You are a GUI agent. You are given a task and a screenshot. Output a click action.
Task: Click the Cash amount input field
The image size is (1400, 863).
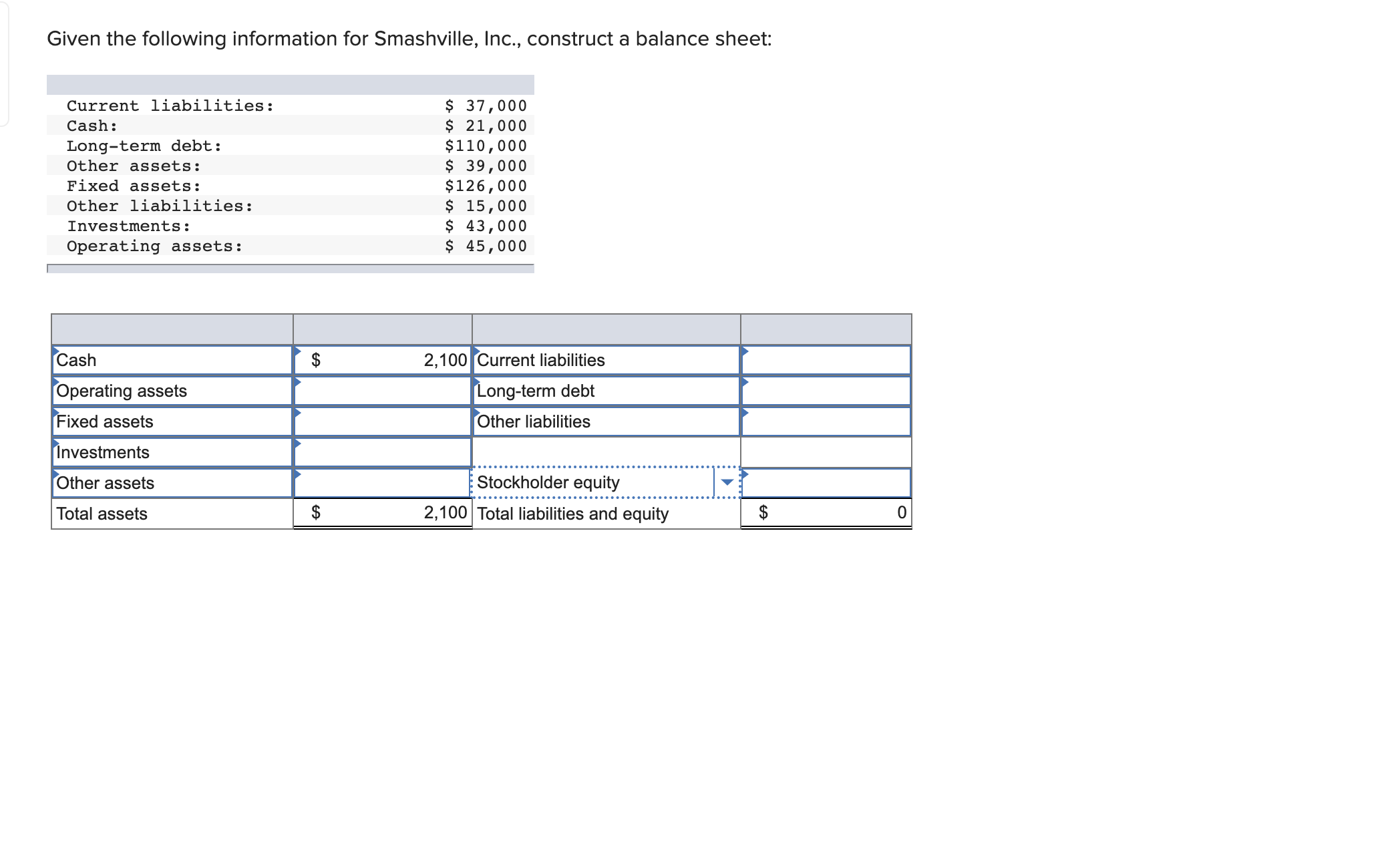(x=383, y=360)
